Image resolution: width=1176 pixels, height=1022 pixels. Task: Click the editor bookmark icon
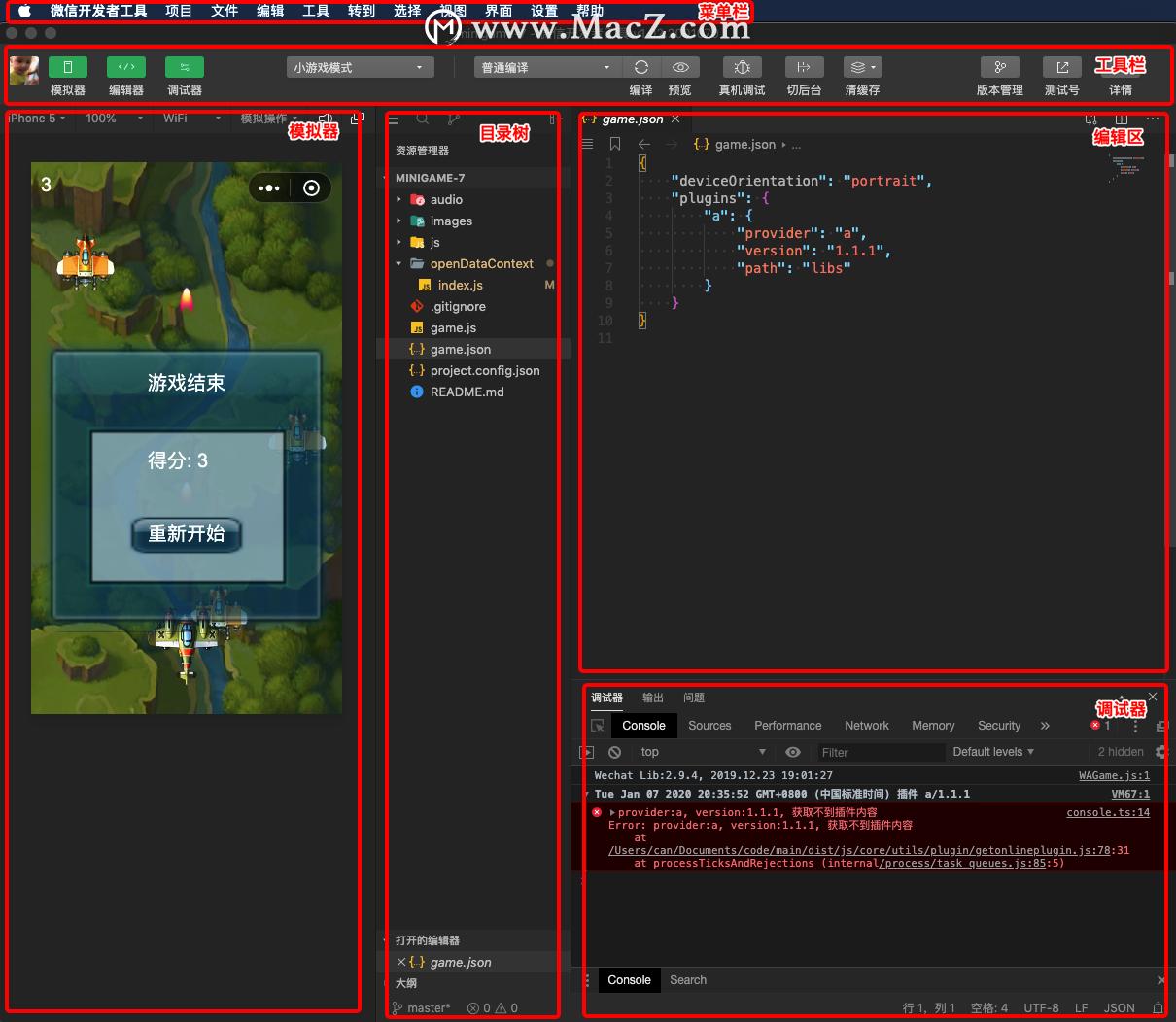615,144
